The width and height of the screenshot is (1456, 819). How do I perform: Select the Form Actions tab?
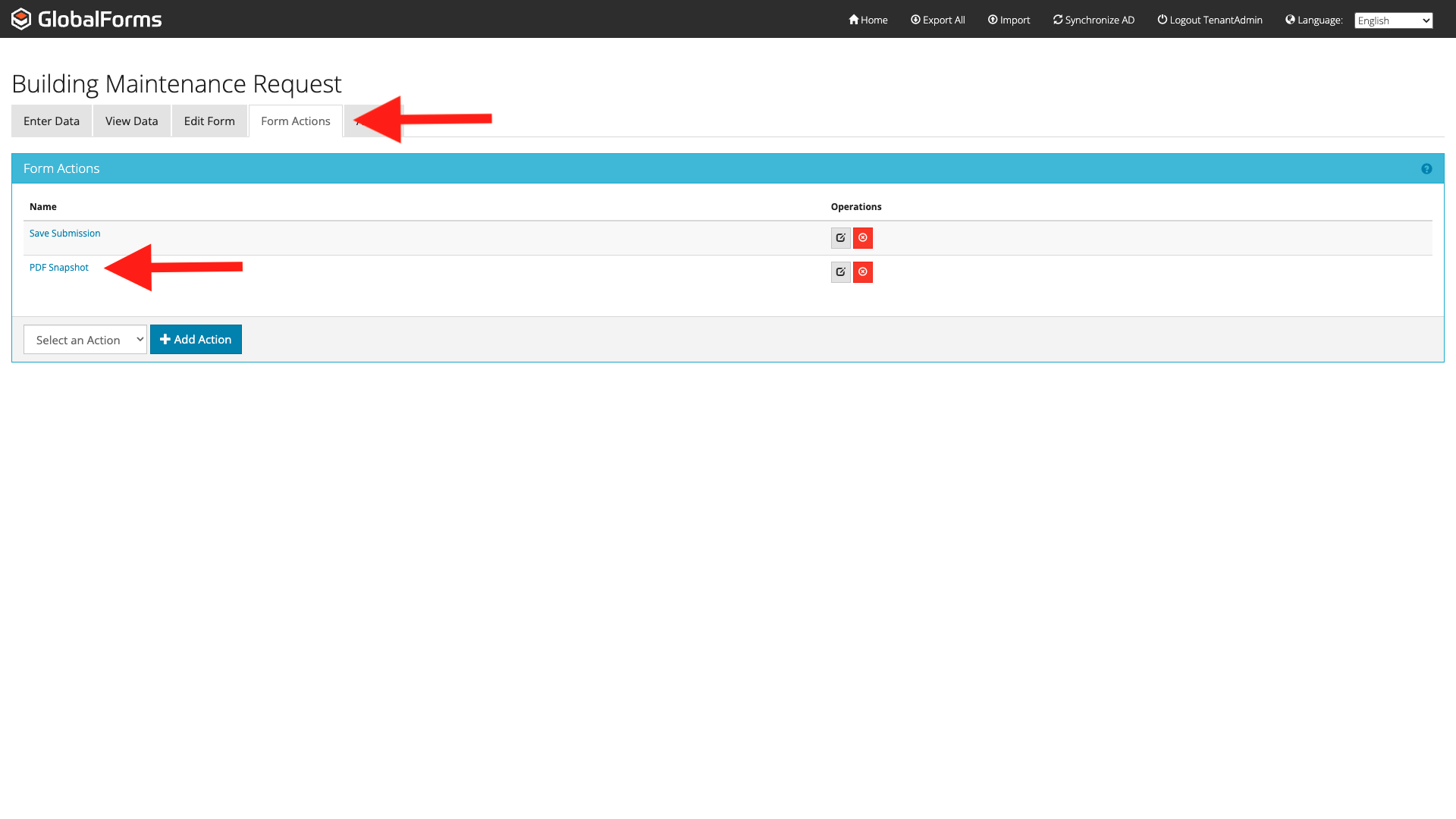click(296, 121)
